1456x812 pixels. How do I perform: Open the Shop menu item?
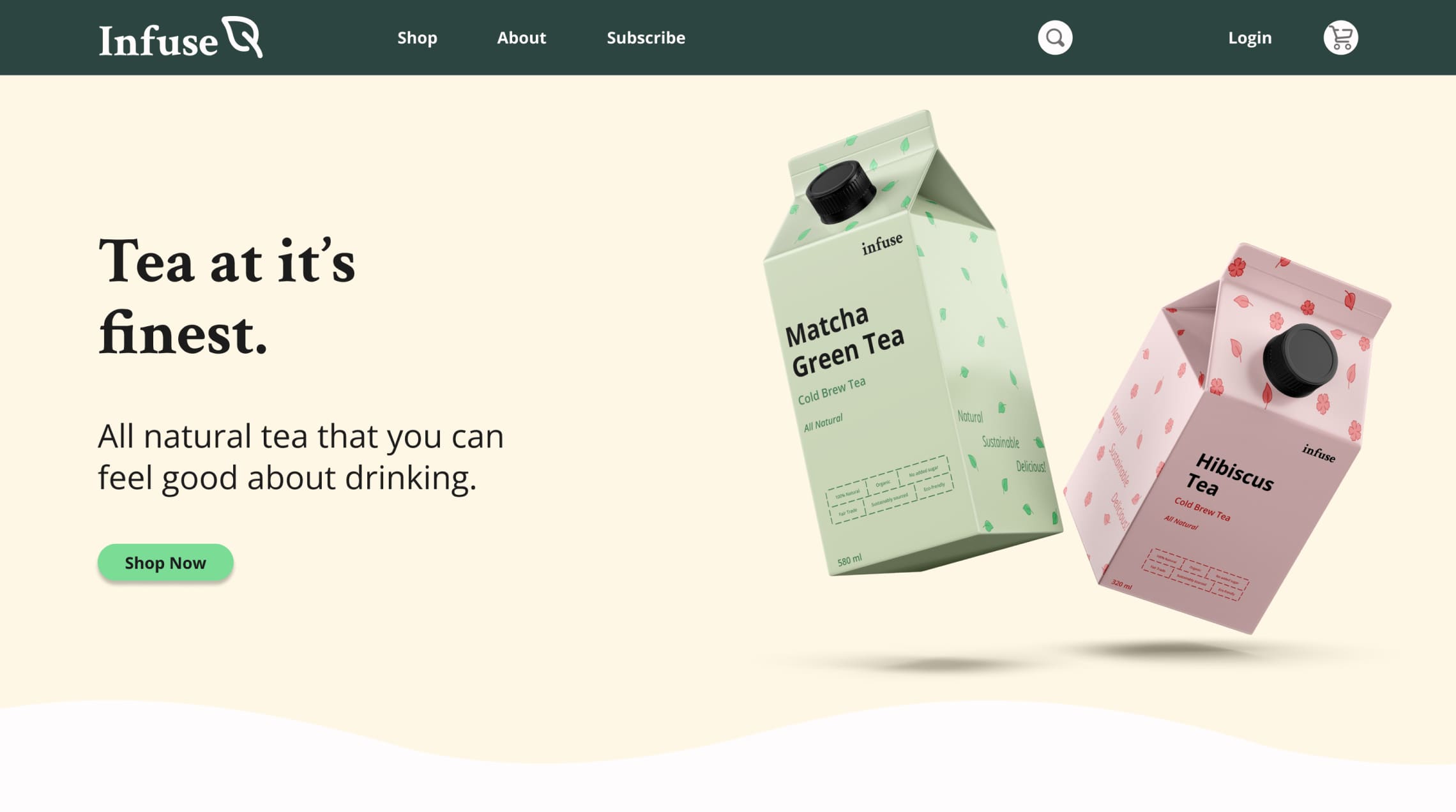click(x=417, y=38)
